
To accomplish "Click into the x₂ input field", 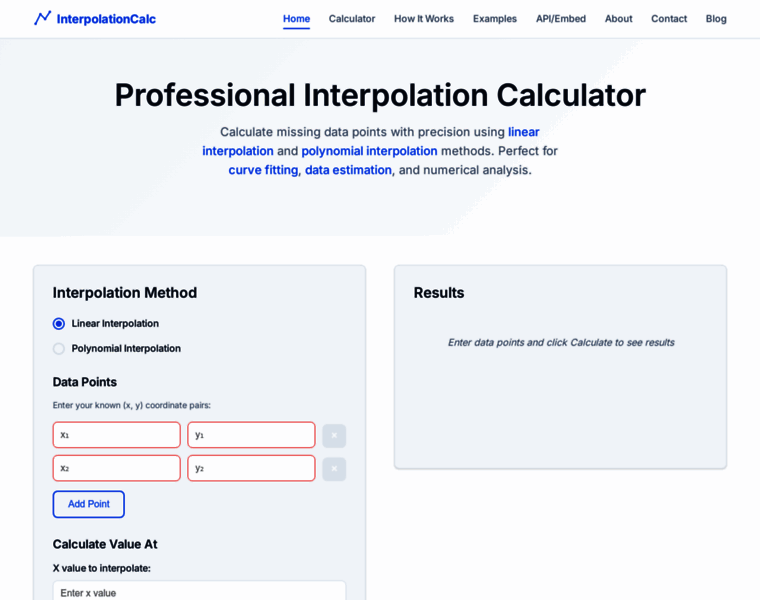I will (x=117, y=468).
